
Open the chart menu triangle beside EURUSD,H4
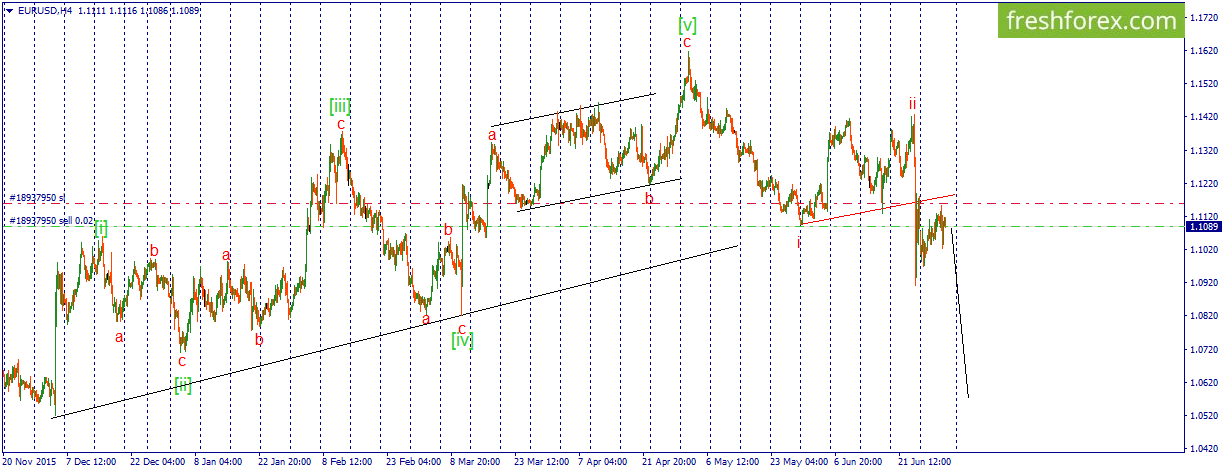pyautogui.click(x=7, y=10)
